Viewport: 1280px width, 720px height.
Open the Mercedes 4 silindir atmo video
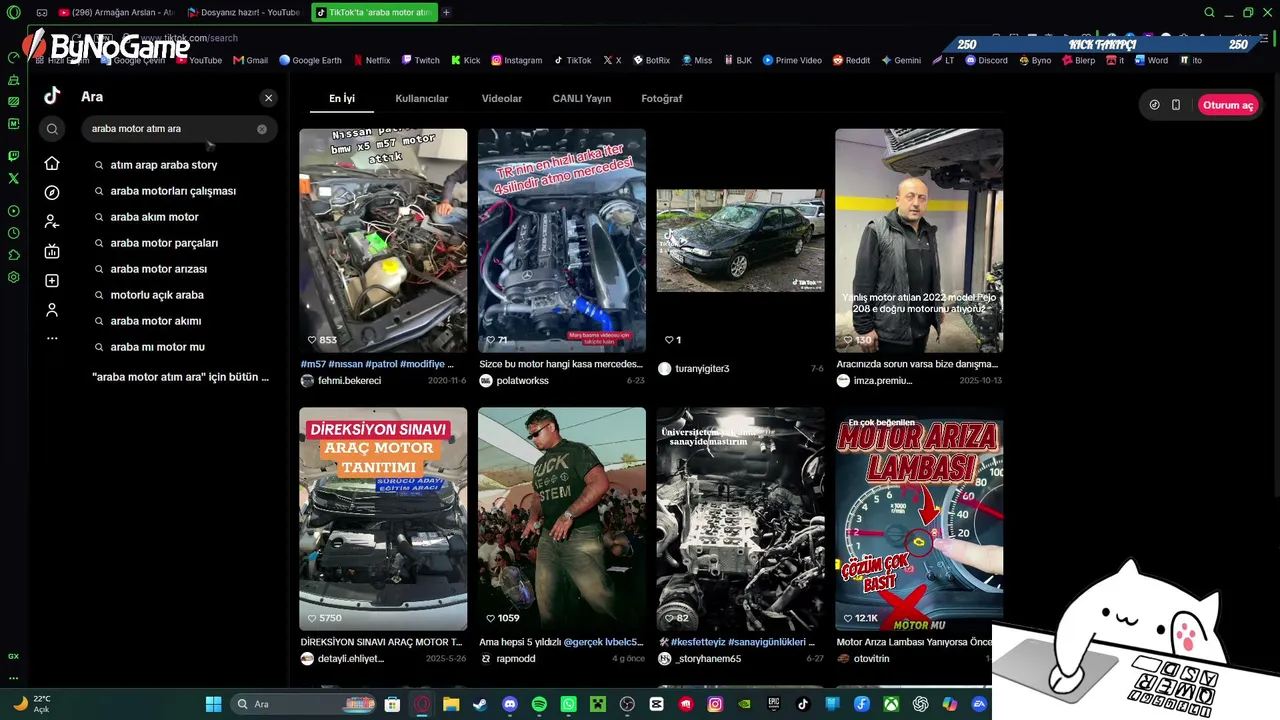pos(562,240)
